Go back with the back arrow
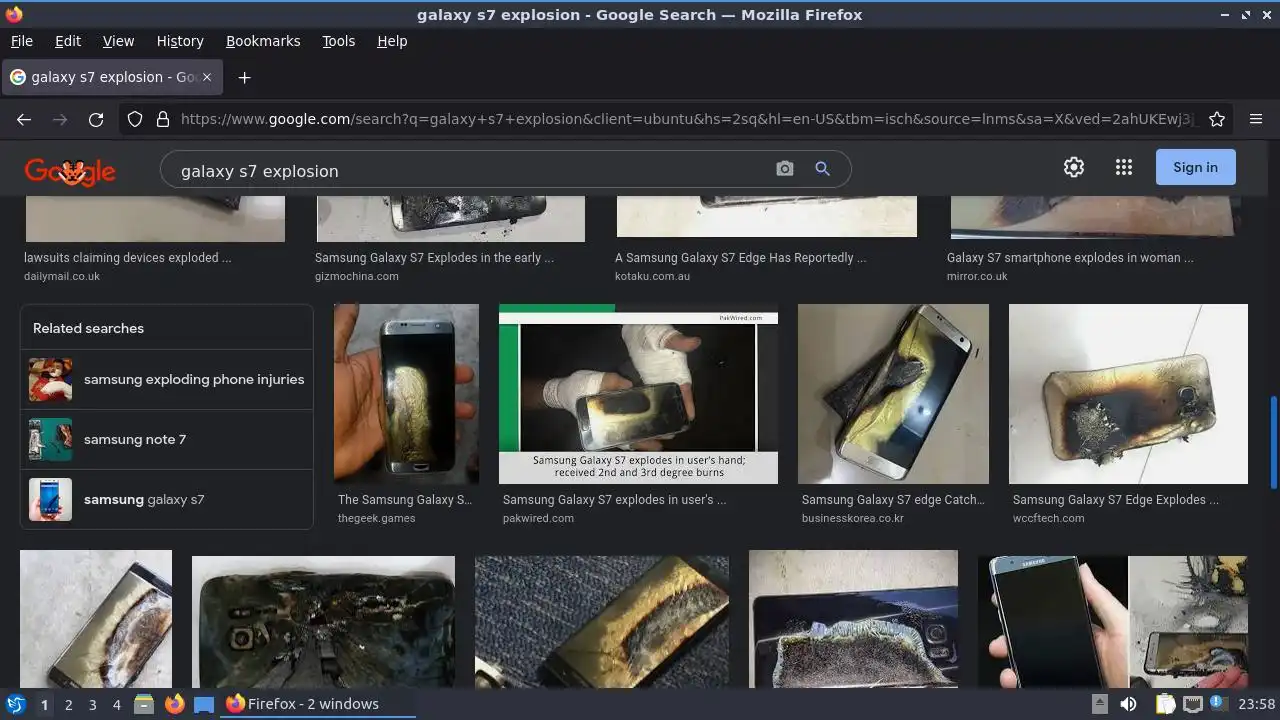 (x=24, y=119)
